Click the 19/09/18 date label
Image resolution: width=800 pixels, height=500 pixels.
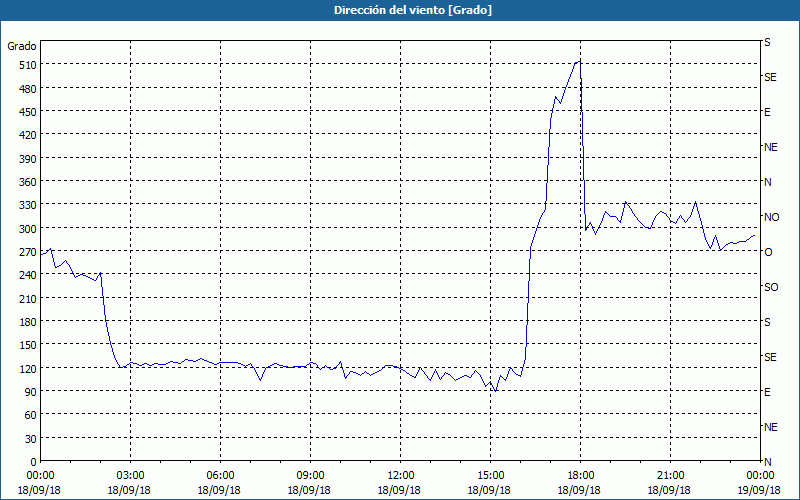tap(759, 490)
